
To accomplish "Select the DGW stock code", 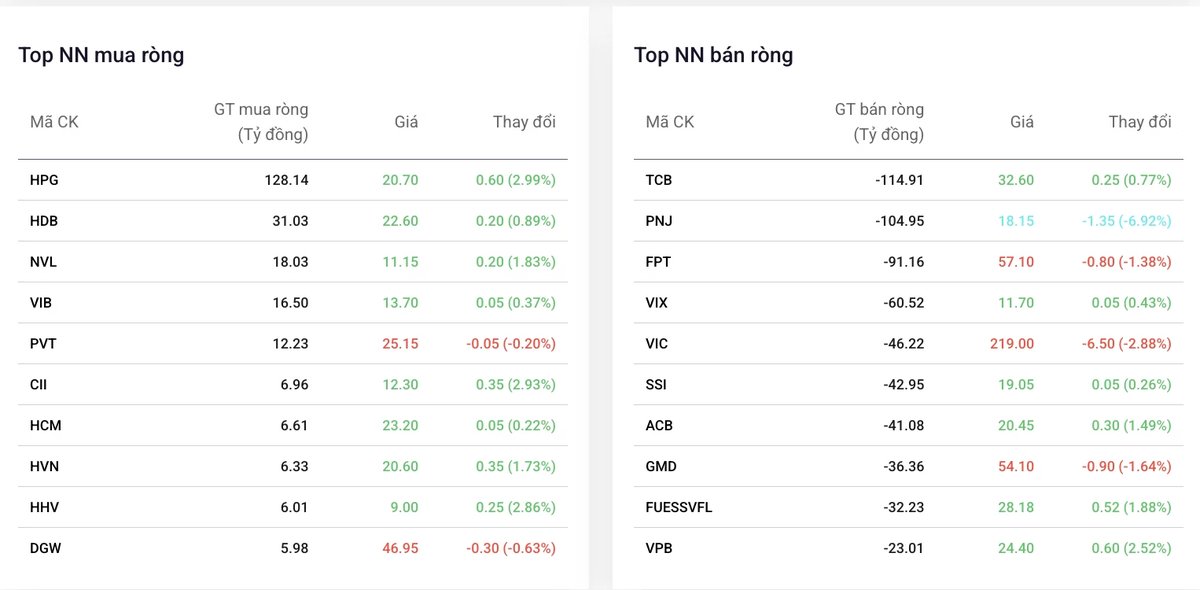I will coord(45,548).
